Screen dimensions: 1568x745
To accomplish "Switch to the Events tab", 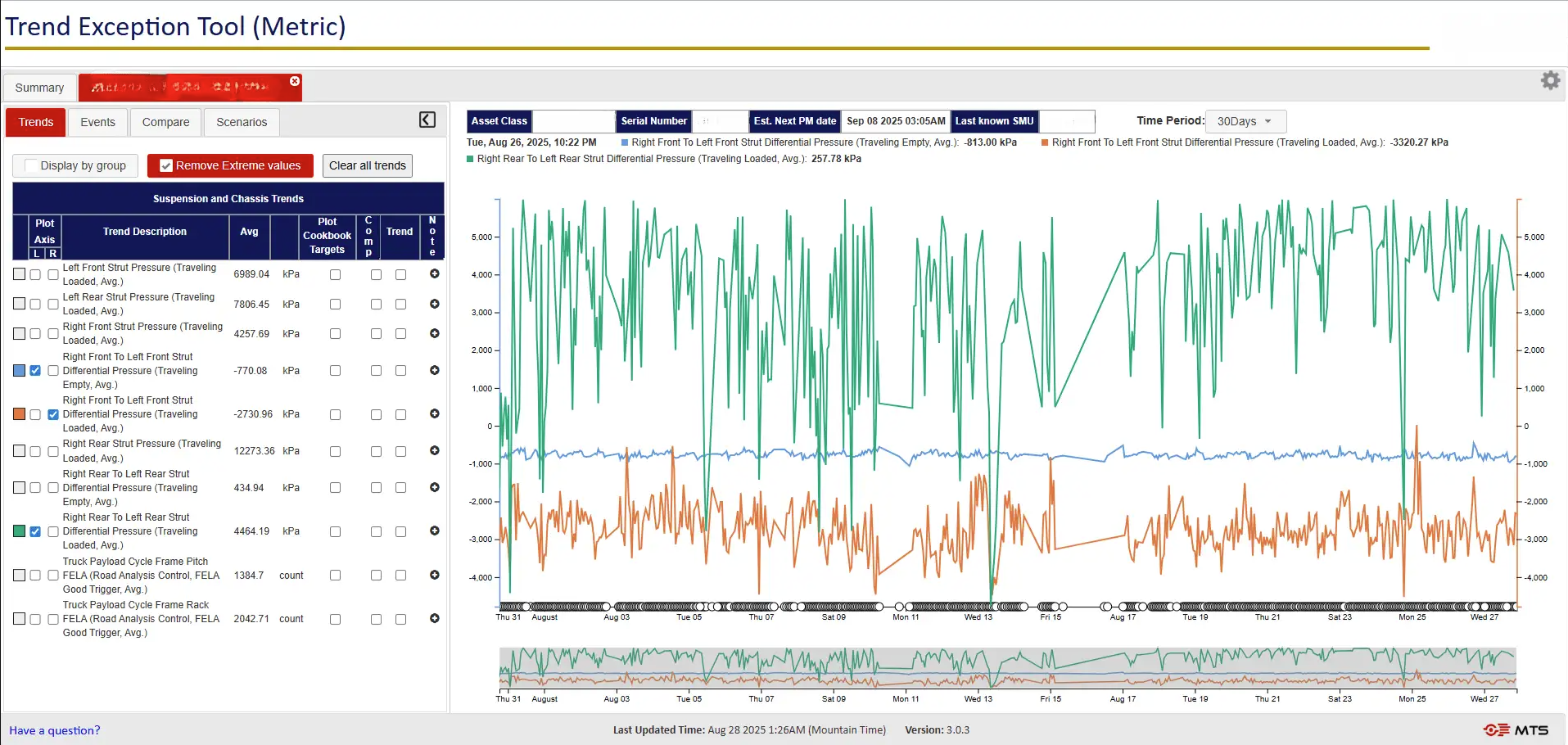I will (x=97, y=121).
